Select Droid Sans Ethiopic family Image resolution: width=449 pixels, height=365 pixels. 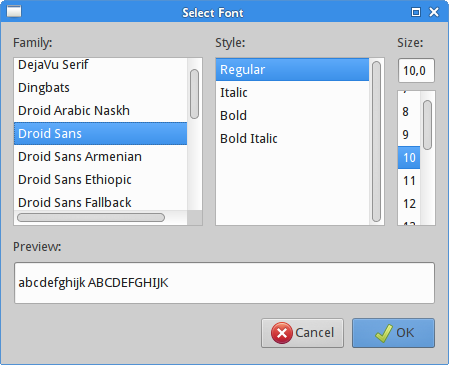point(100,180)
